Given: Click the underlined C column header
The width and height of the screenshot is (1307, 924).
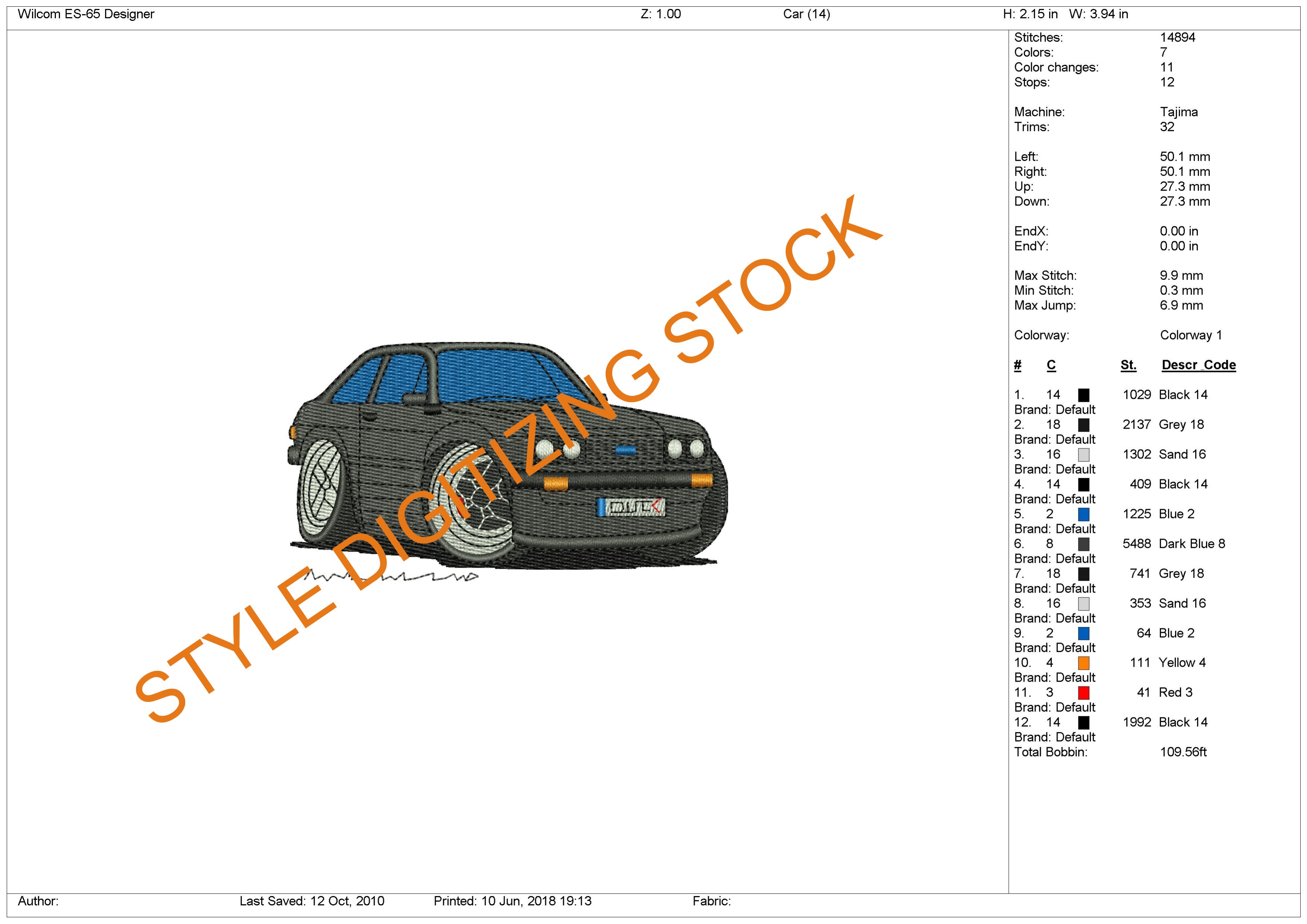Looking at the screenshot, I should tap(1051, 365).
